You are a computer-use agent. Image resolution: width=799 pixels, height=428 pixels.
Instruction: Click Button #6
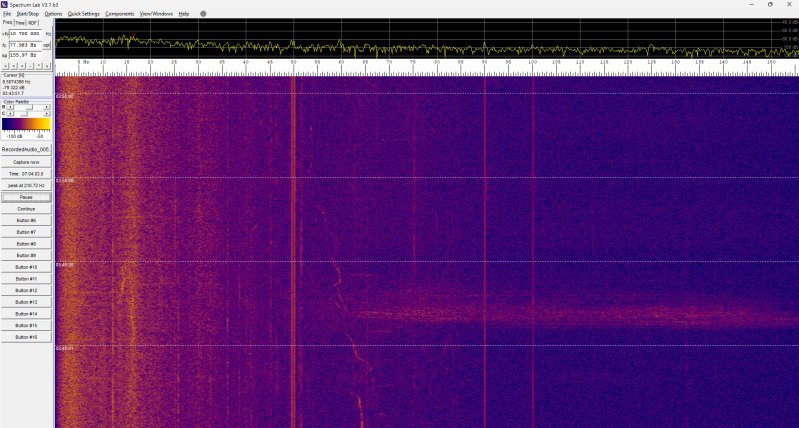26,221
